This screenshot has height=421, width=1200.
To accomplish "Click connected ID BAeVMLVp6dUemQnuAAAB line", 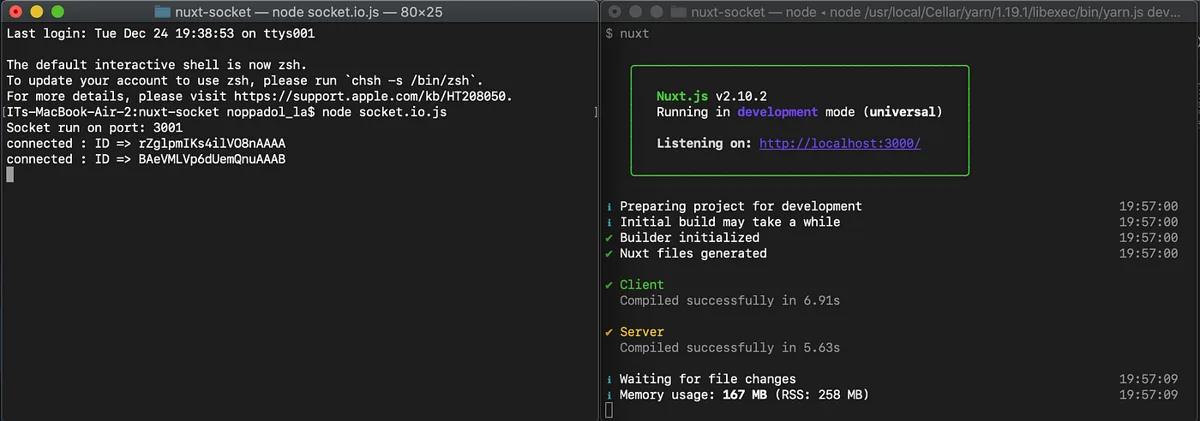I will click(x=146, y=159).
